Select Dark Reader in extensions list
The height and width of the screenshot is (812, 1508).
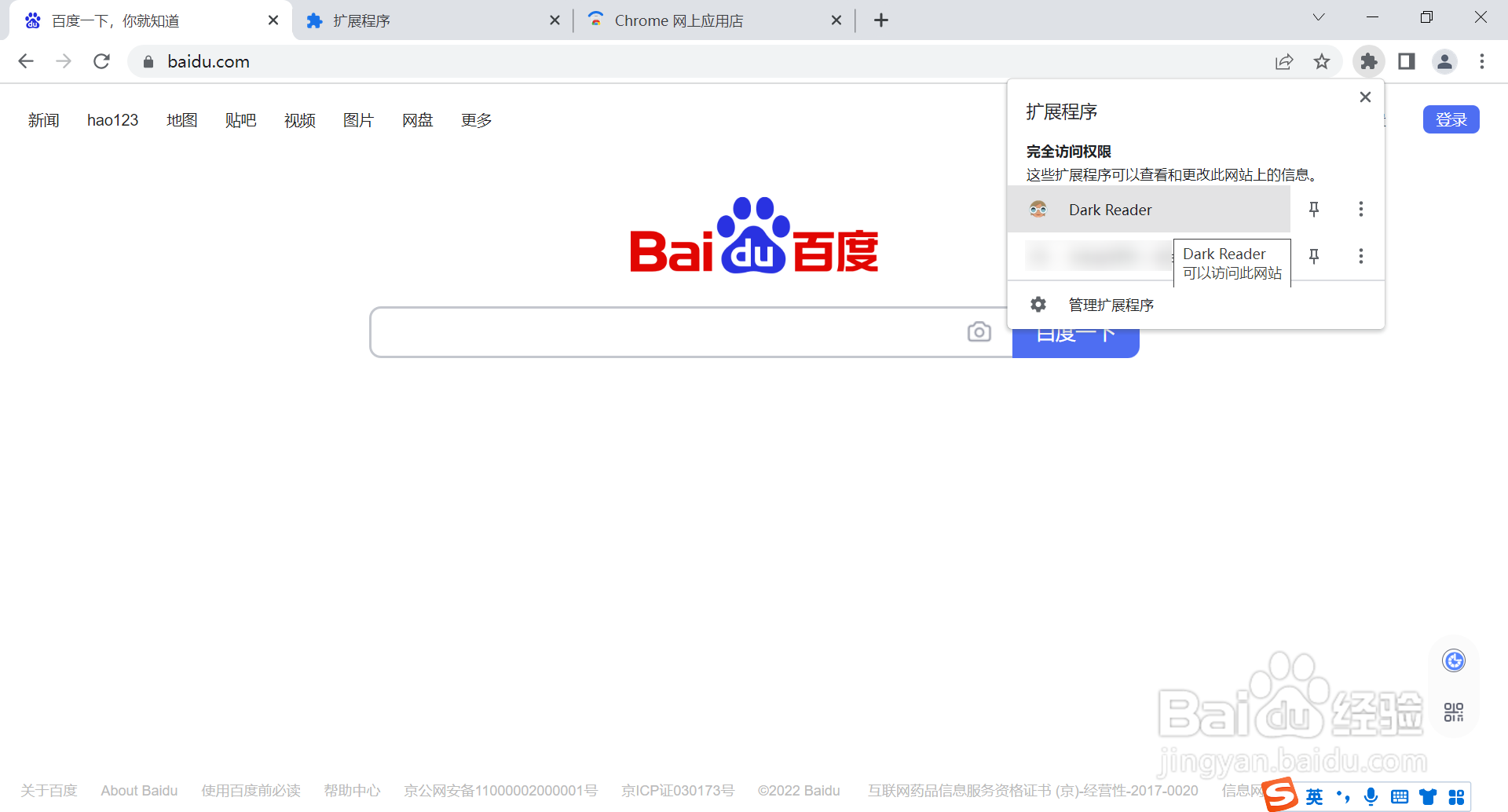pyautogui.click(x=1149, y=209)
